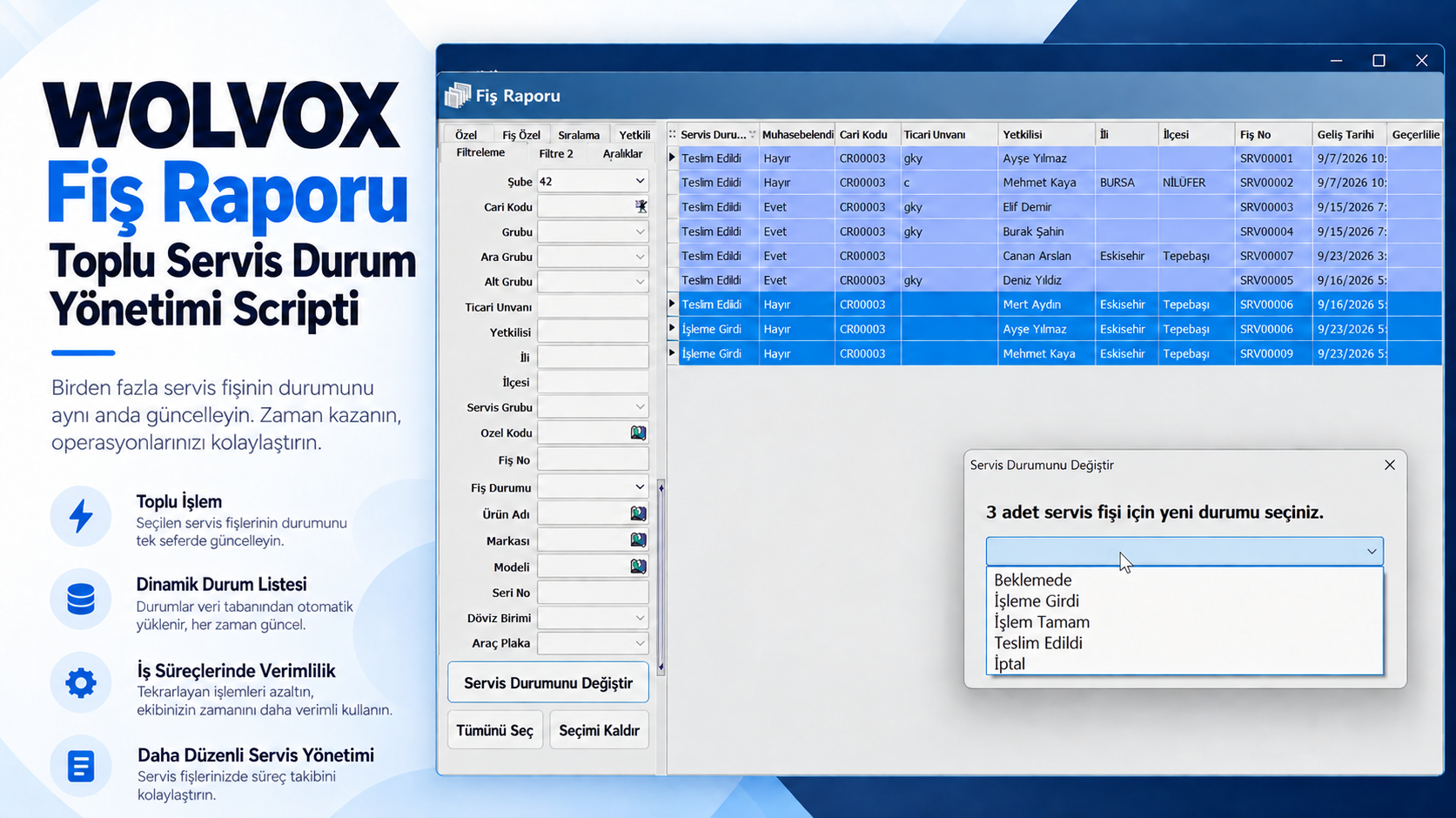The image size is (1456, 818).
Task: Click the Mert Aydın cell in the grid
Action: [1046, 305]
